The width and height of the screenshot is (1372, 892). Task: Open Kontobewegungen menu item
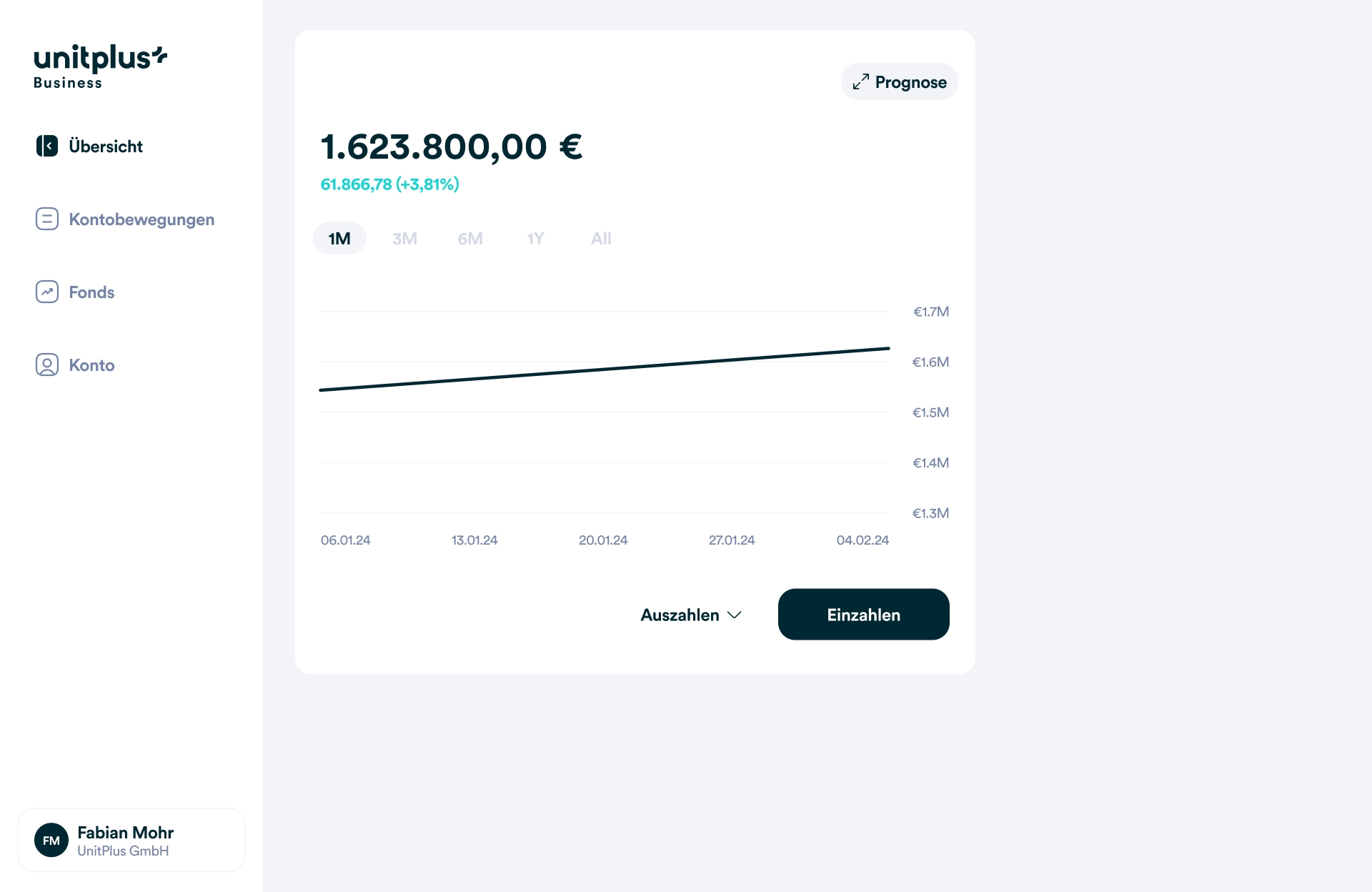[x=141, y=219]
